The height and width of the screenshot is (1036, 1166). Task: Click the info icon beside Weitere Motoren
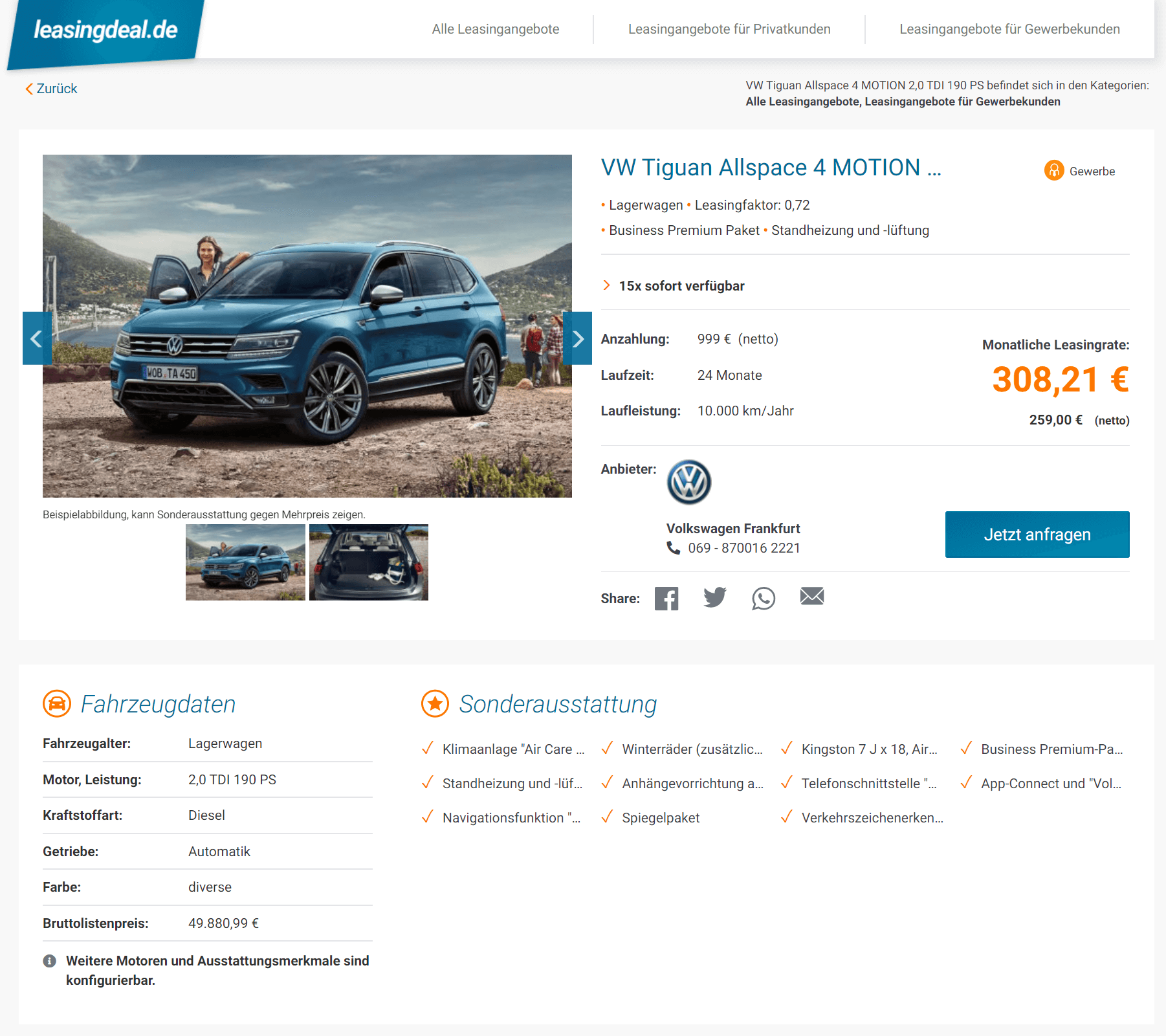(50, 961)
